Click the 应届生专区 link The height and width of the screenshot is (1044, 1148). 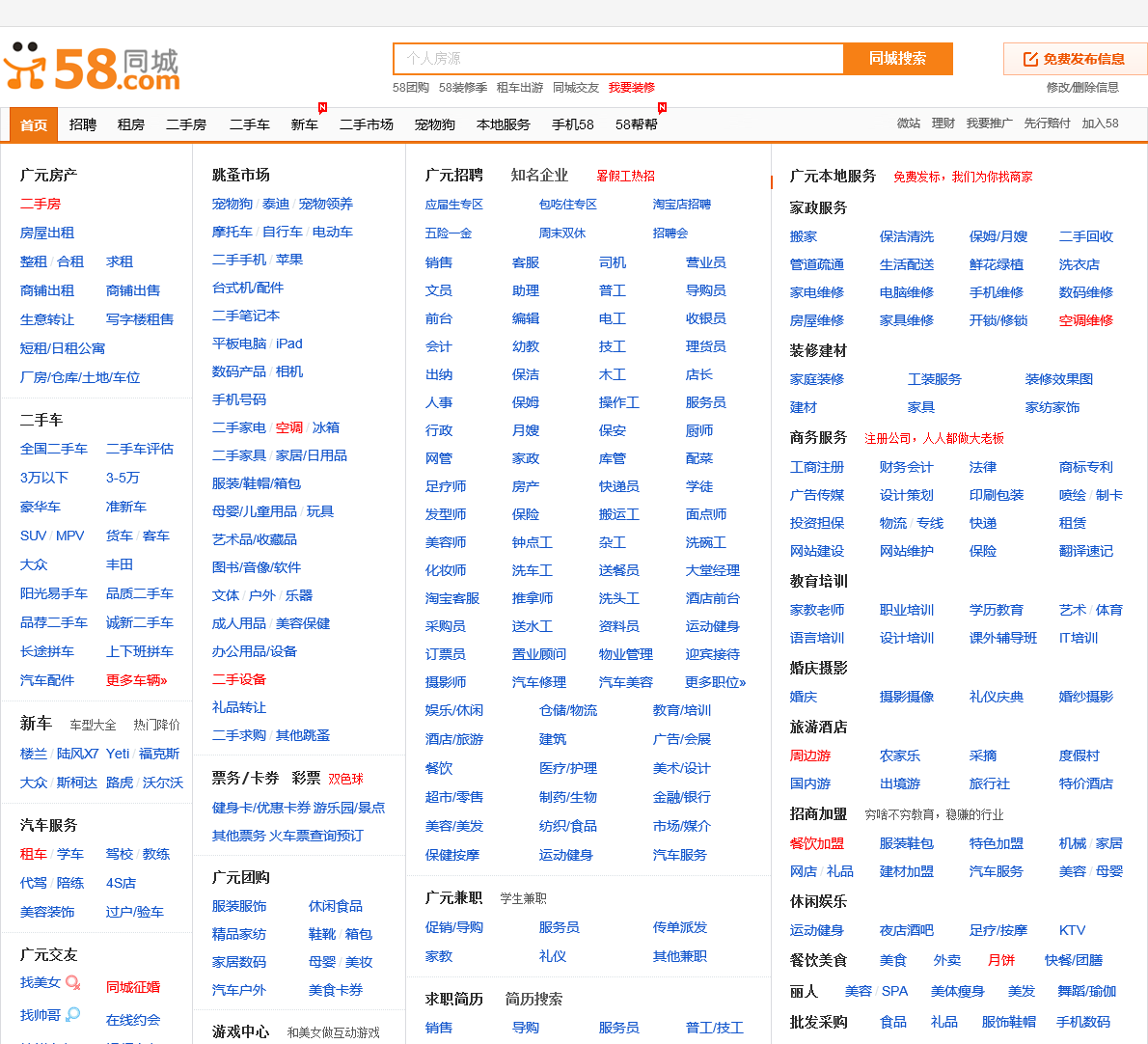tap(454, 205)
